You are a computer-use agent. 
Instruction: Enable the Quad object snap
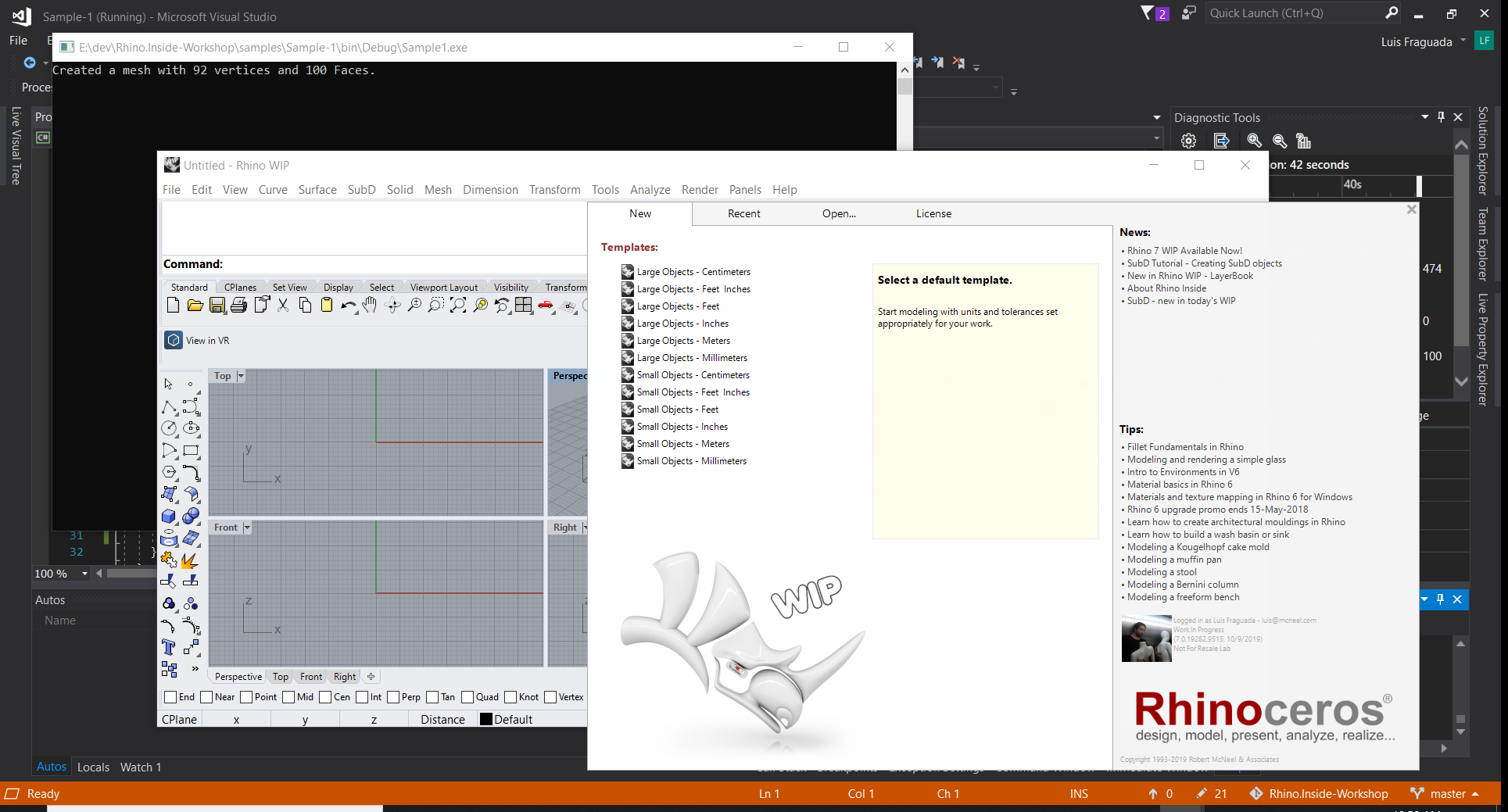click(x=467, y=697)
